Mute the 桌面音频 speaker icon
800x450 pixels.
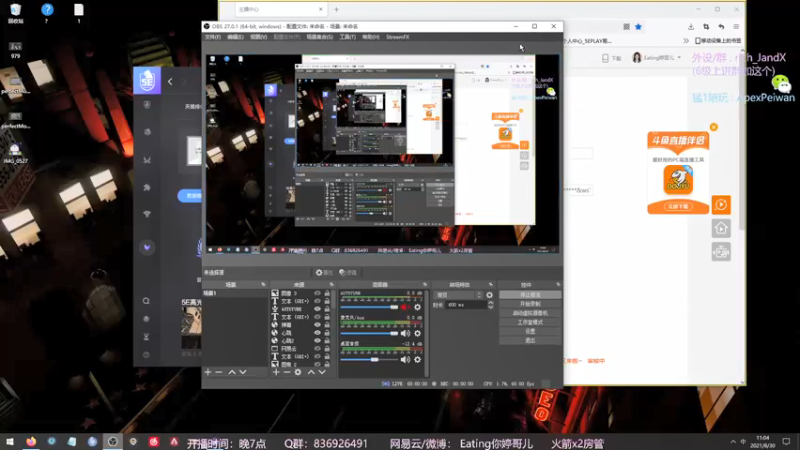tap(405, 360)
